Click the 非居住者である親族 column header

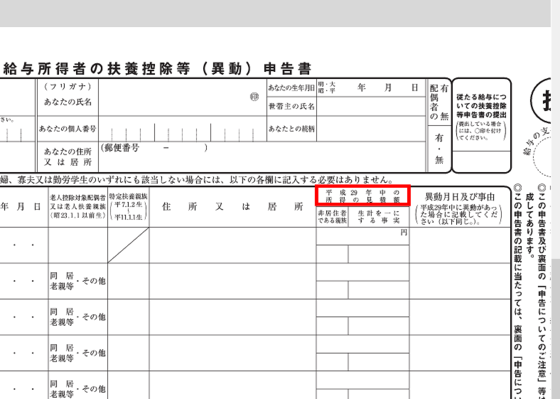click(x=332, y=217)
